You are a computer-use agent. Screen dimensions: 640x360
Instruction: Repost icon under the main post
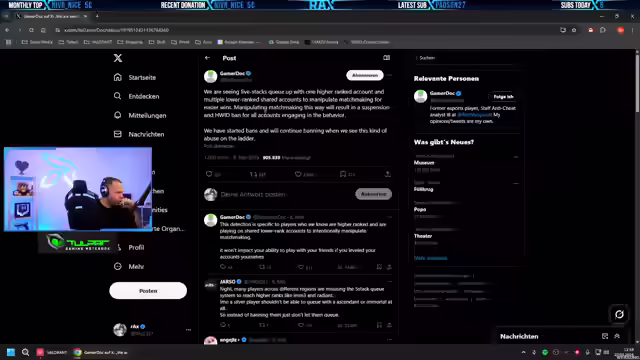[x=253, y=174]
